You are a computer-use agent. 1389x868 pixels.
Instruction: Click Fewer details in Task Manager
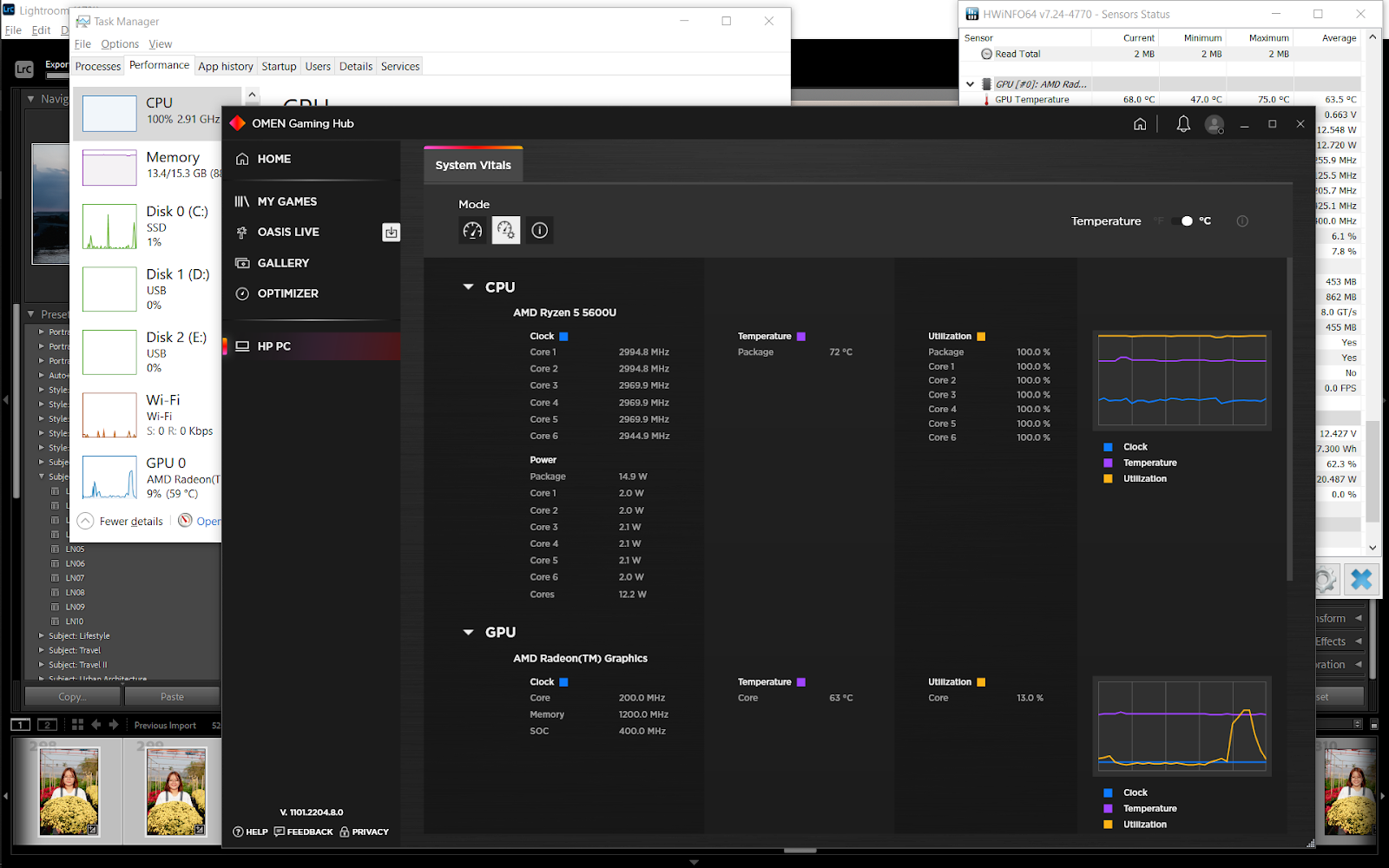pos(121,521)
